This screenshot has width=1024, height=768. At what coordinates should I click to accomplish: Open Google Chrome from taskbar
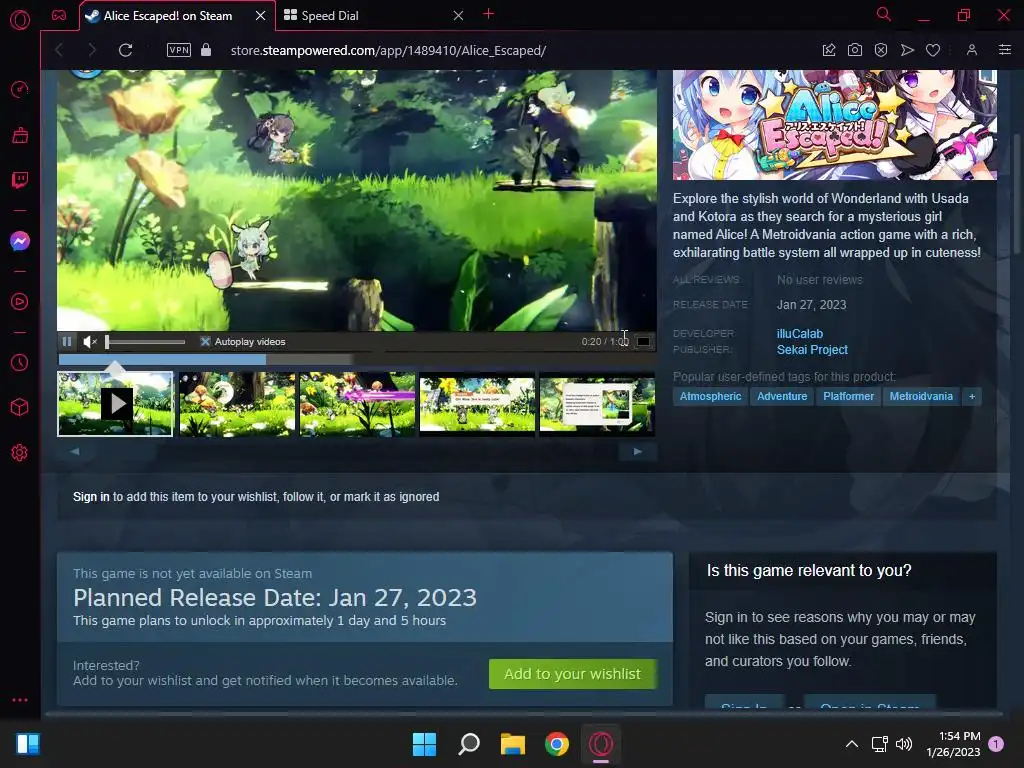tap(557, 744)
